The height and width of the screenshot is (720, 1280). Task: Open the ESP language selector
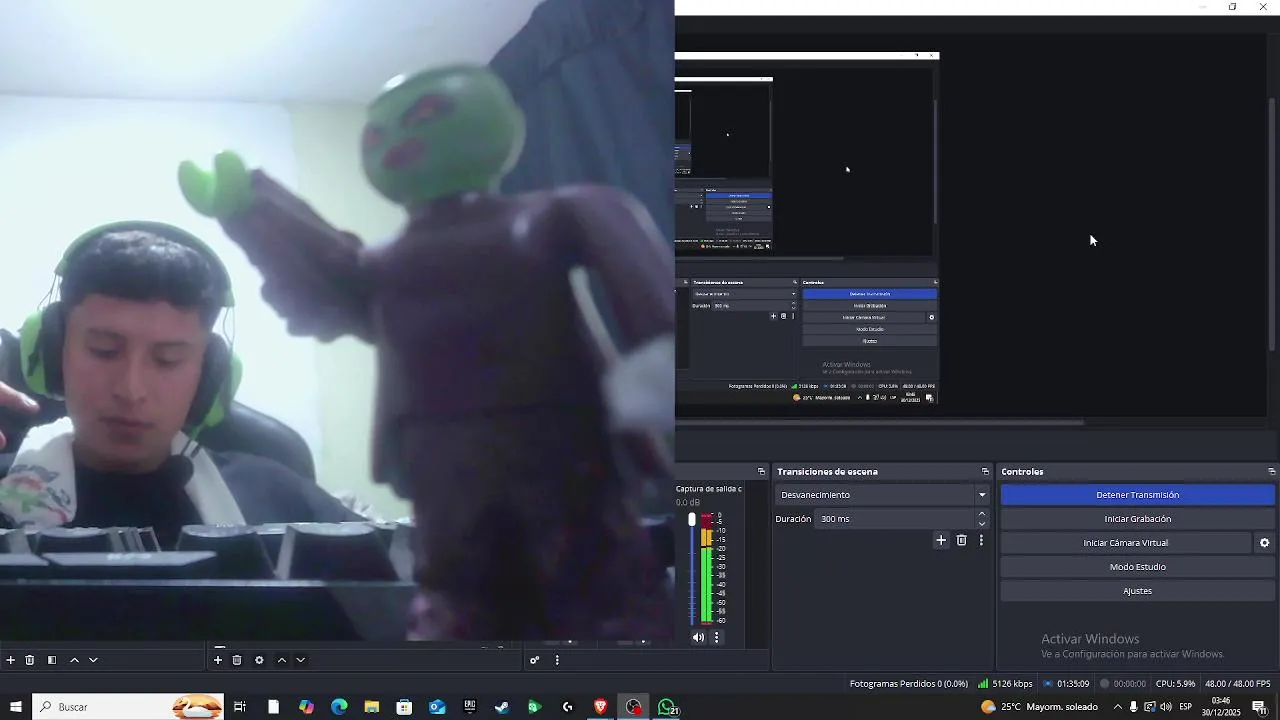1186,707
